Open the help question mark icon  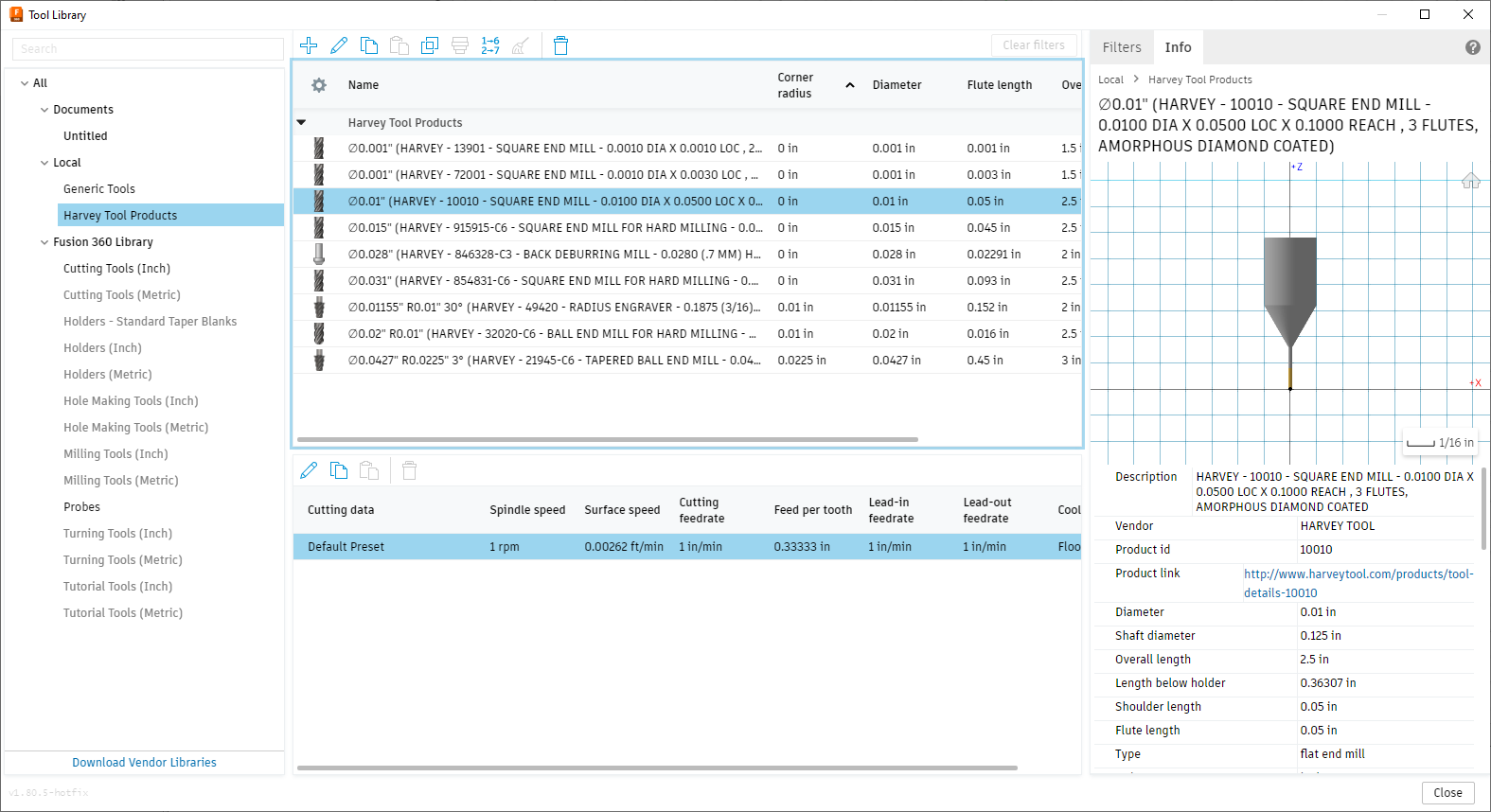[1472, 47]
